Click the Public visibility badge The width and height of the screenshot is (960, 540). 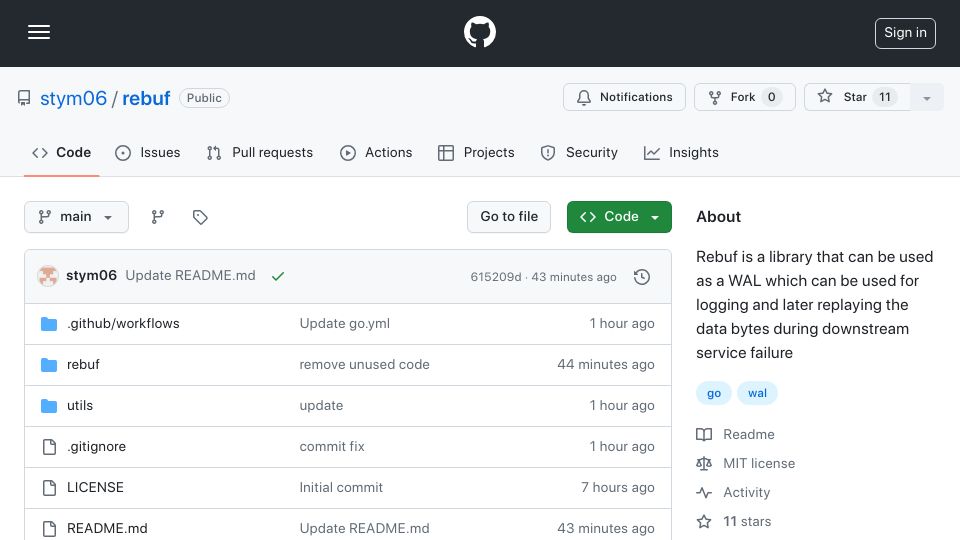click(x=204, y=98)
